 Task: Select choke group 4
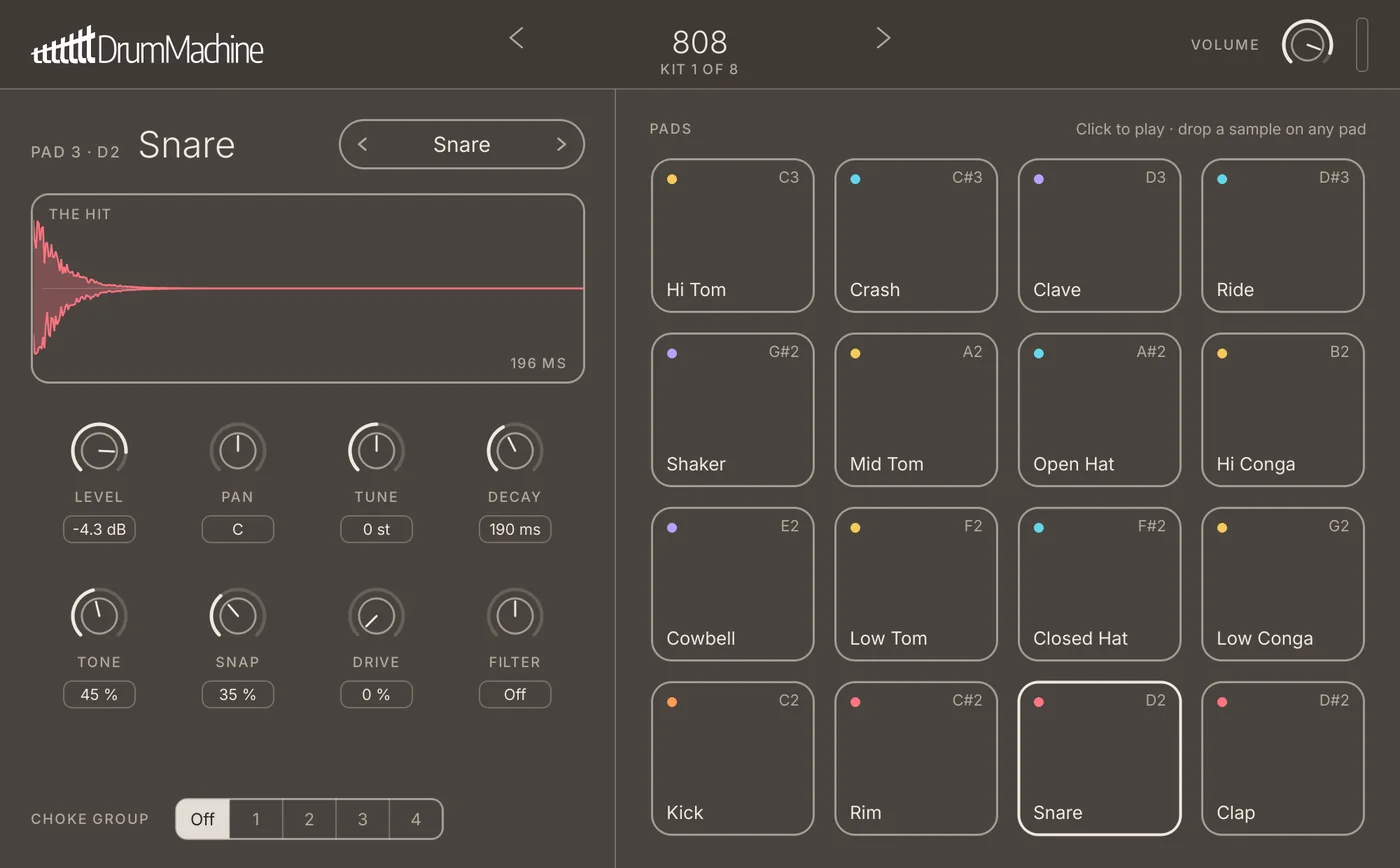[x=416, y=819]
